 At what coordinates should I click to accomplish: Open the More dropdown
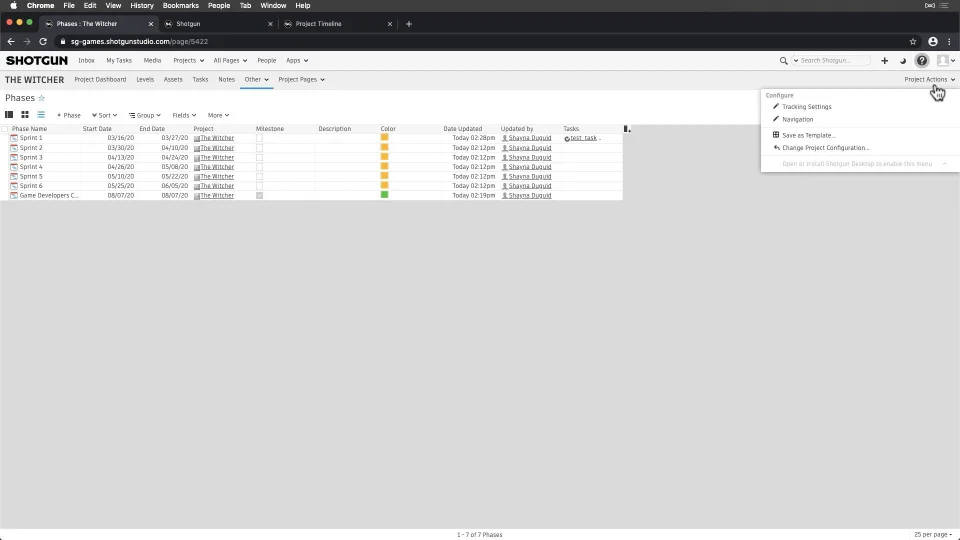(219, 115)
